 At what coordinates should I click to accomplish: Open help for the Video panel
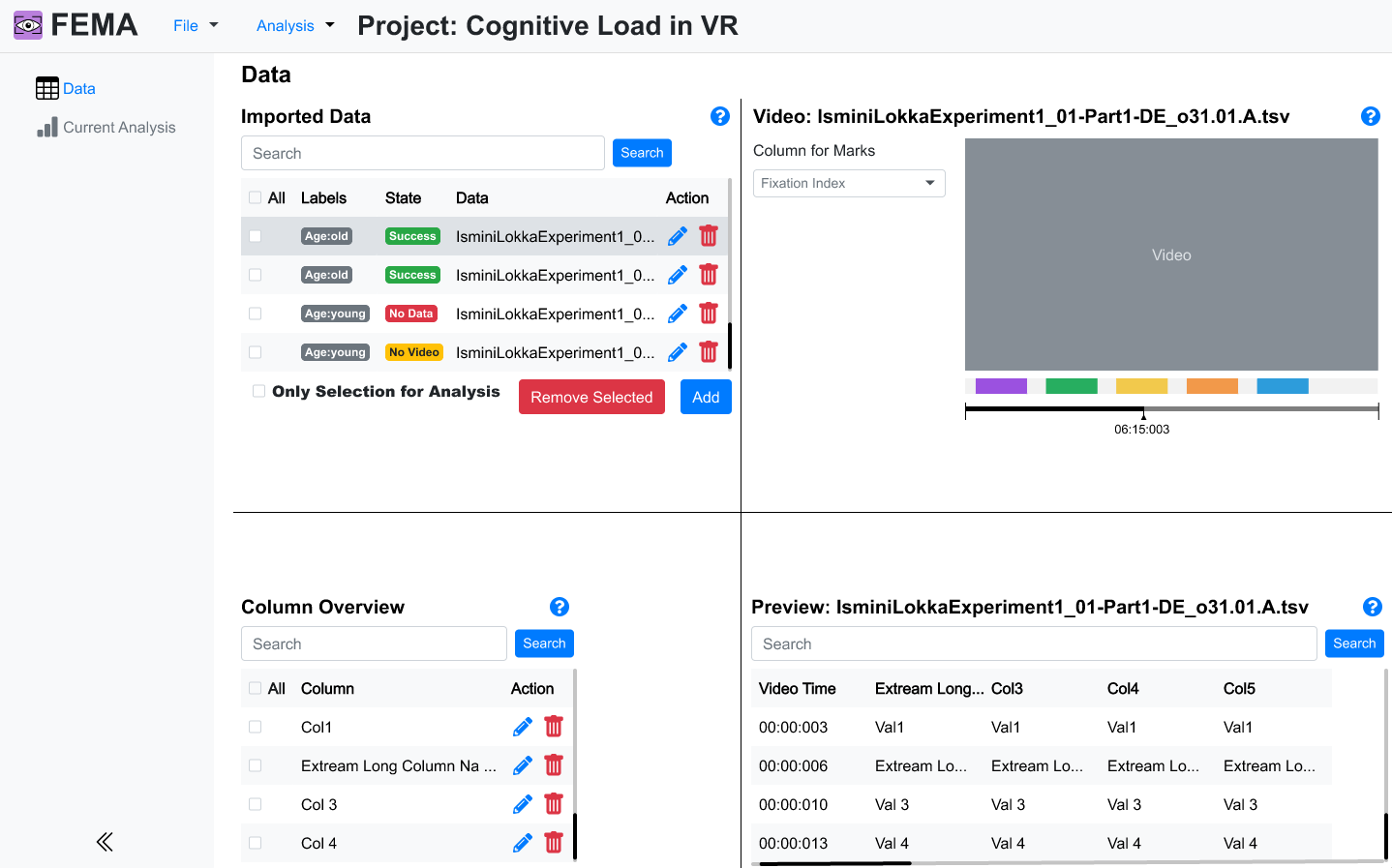1371,116
